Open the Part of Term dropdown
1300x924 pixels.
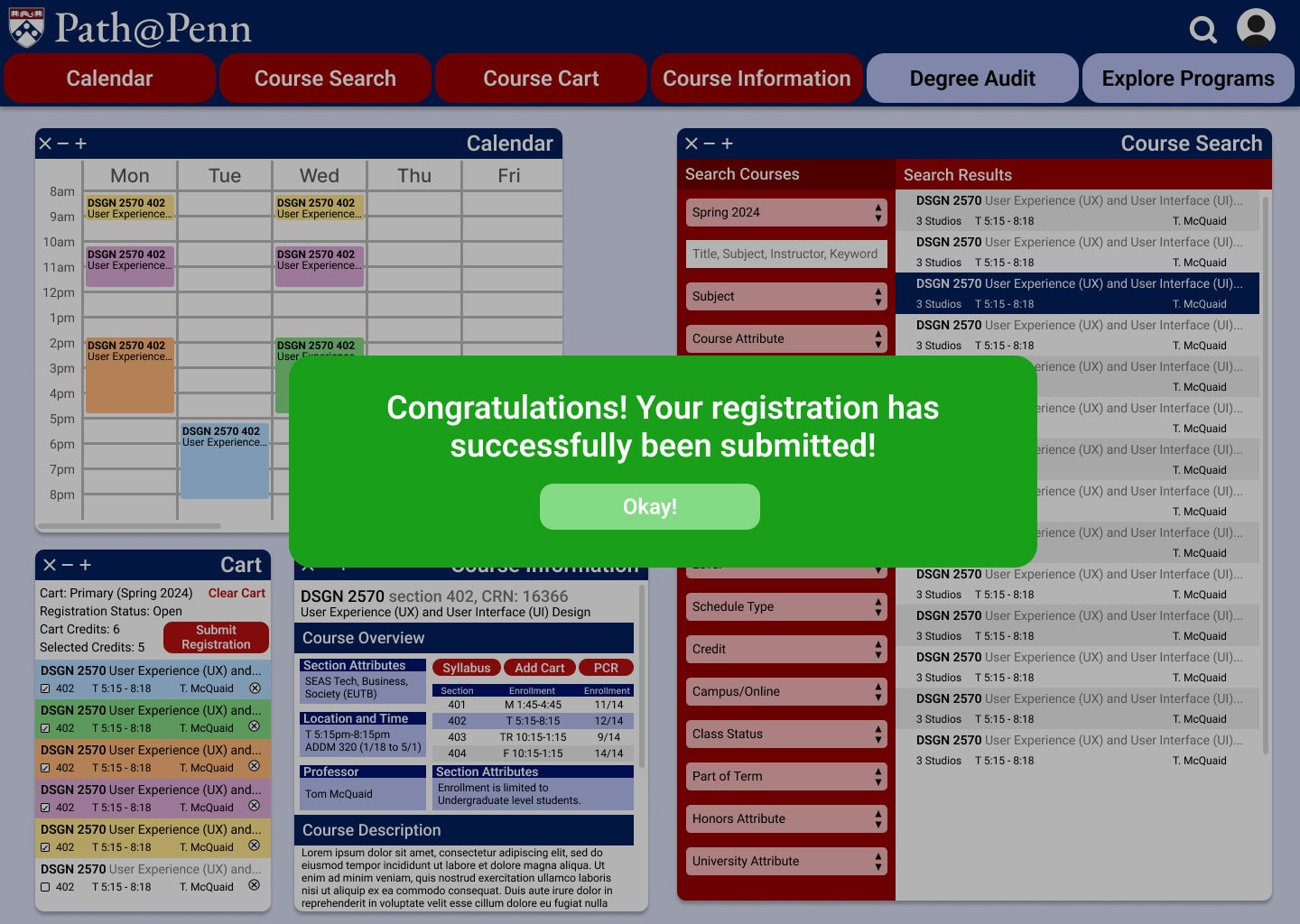[x=786, y=776]
